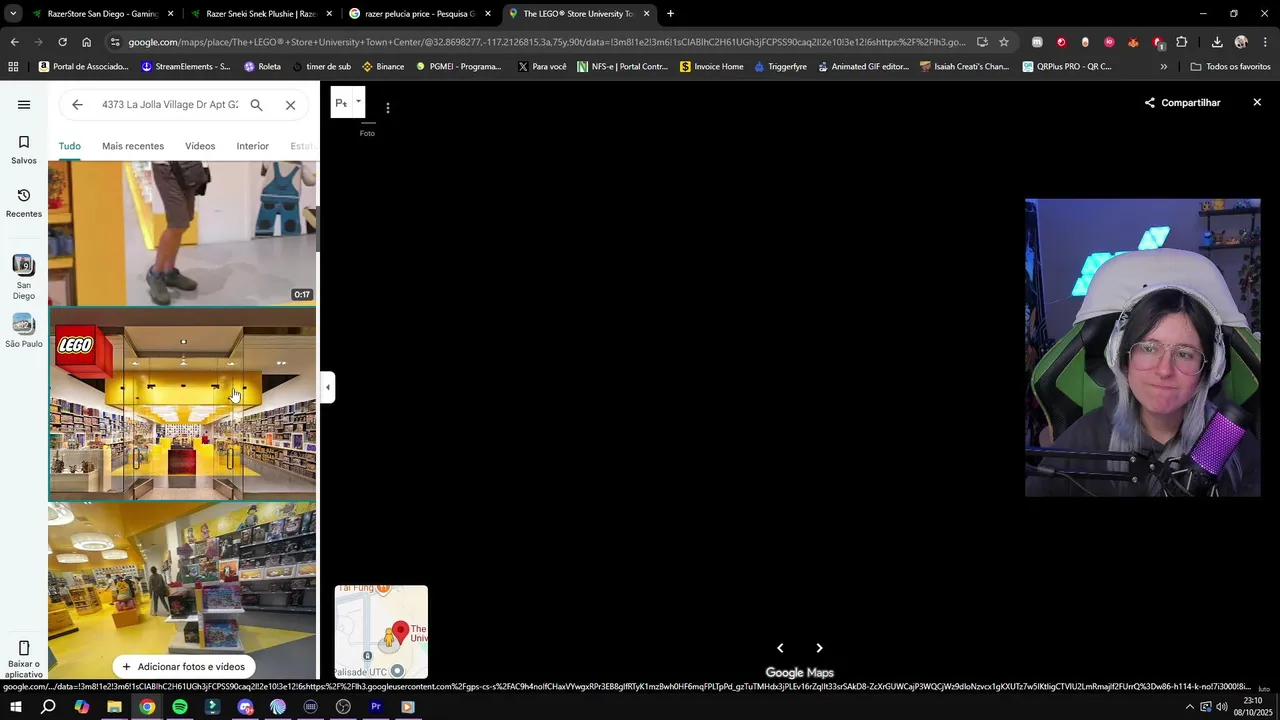The width and height of the screenshot is (1280, 720).
Task: Open Chrome three-dot menu
Action: (x=1266, y=42)
